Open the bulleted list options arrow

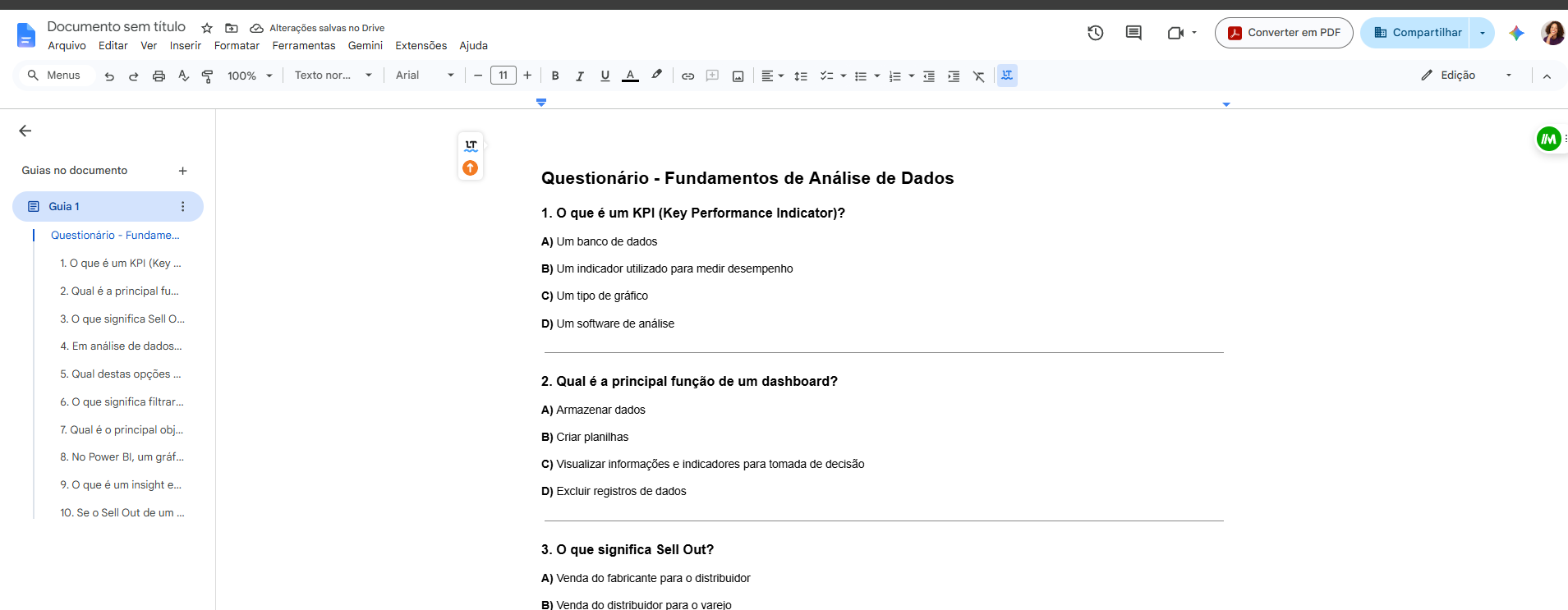[877, 76]
